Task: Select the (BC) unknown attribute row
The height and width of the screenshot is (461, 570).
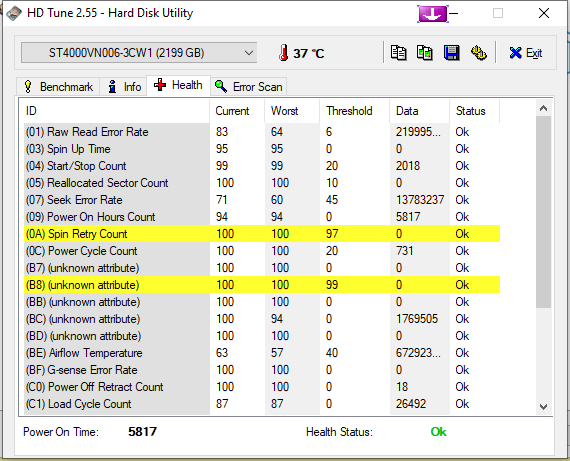Action: 262,319
